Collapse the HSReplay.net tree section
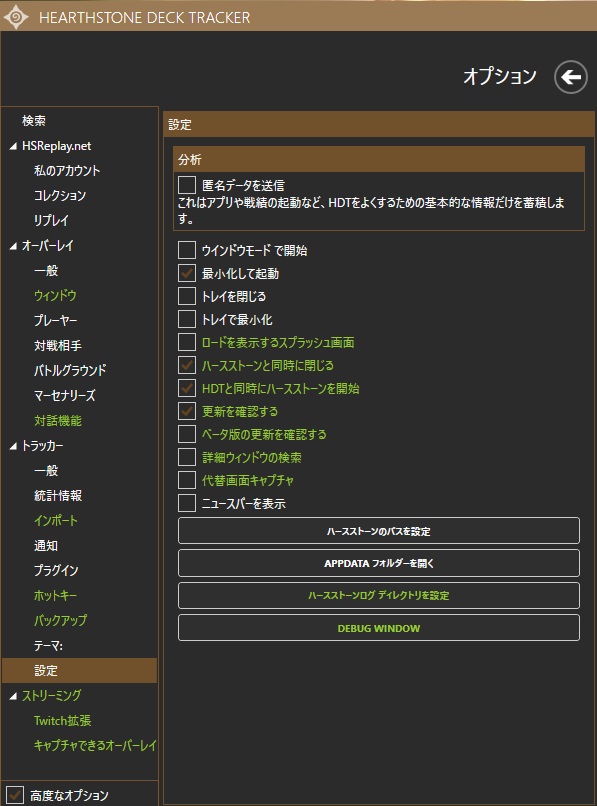The width and height of the screenshot is (597, 806). 13,146
